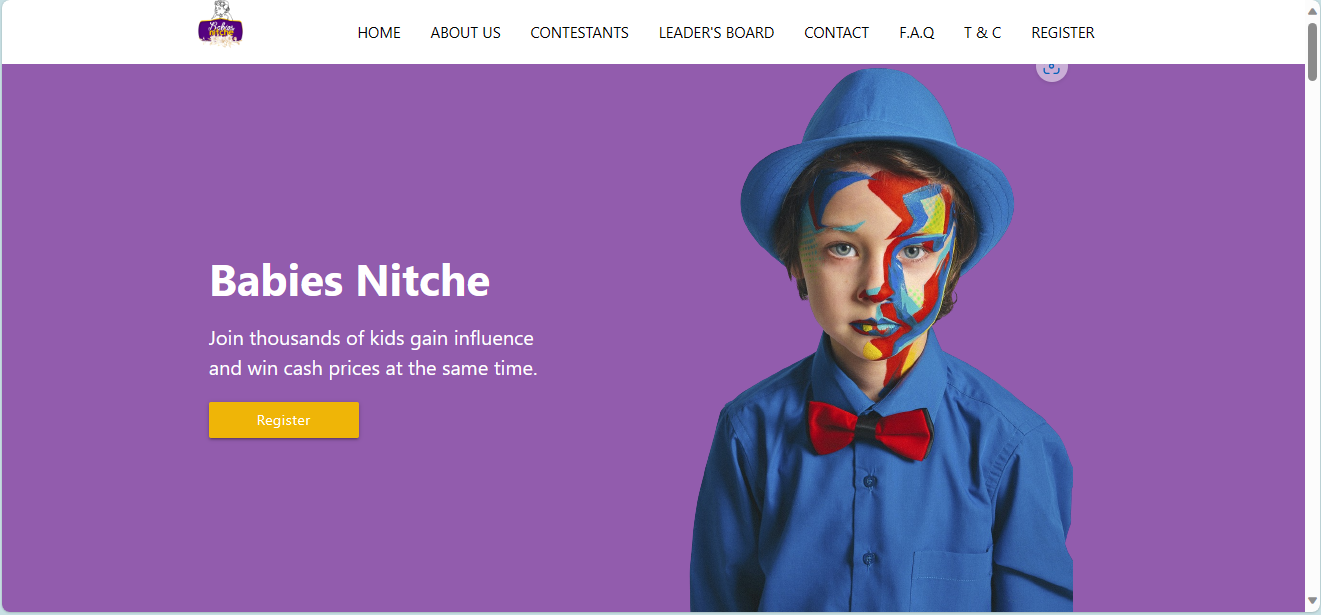Click the red bow tie in the photo

[868, 428]
